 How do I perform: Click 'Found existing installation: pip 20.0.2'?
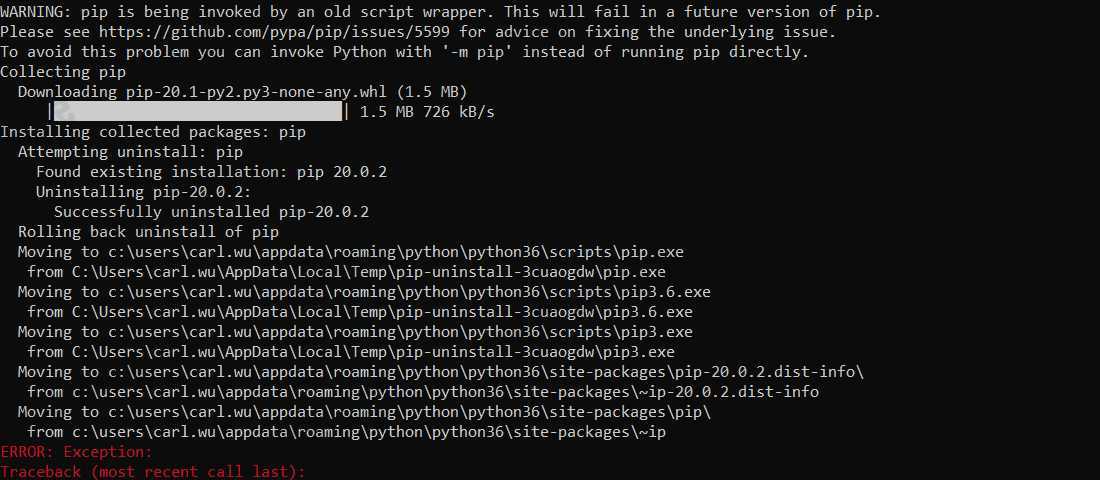tap(211, 172)
